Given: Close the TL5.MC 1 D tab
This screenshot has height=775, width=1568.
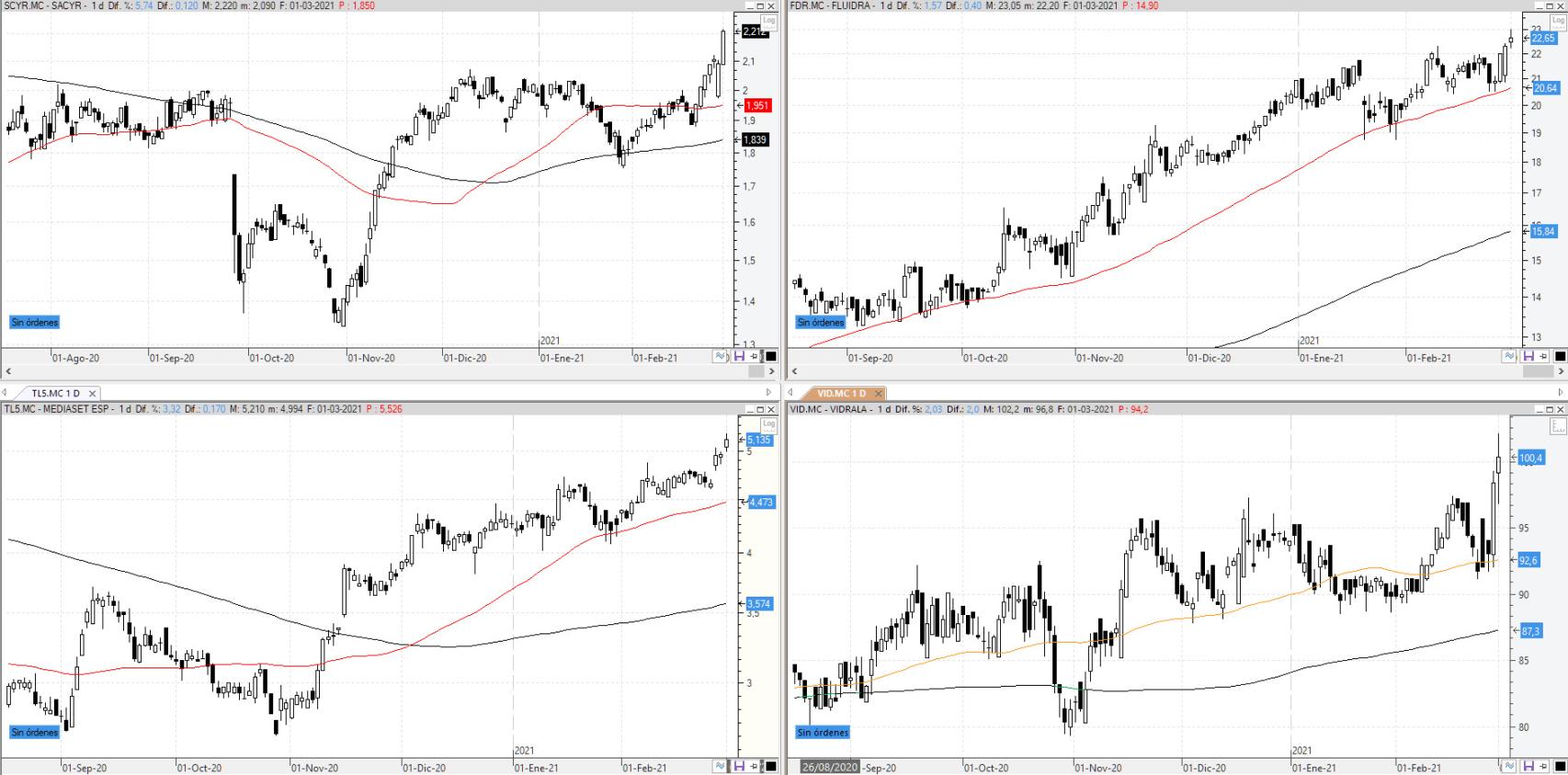Looking at the screenshot, I should pyautogui.click(x=92, y=393).
